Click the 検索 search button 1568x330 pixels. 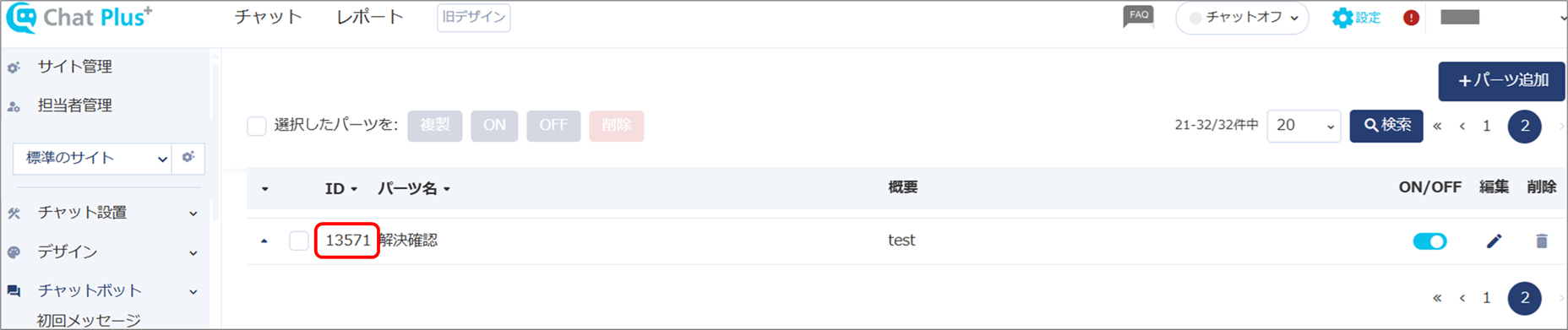point(1386,126)
